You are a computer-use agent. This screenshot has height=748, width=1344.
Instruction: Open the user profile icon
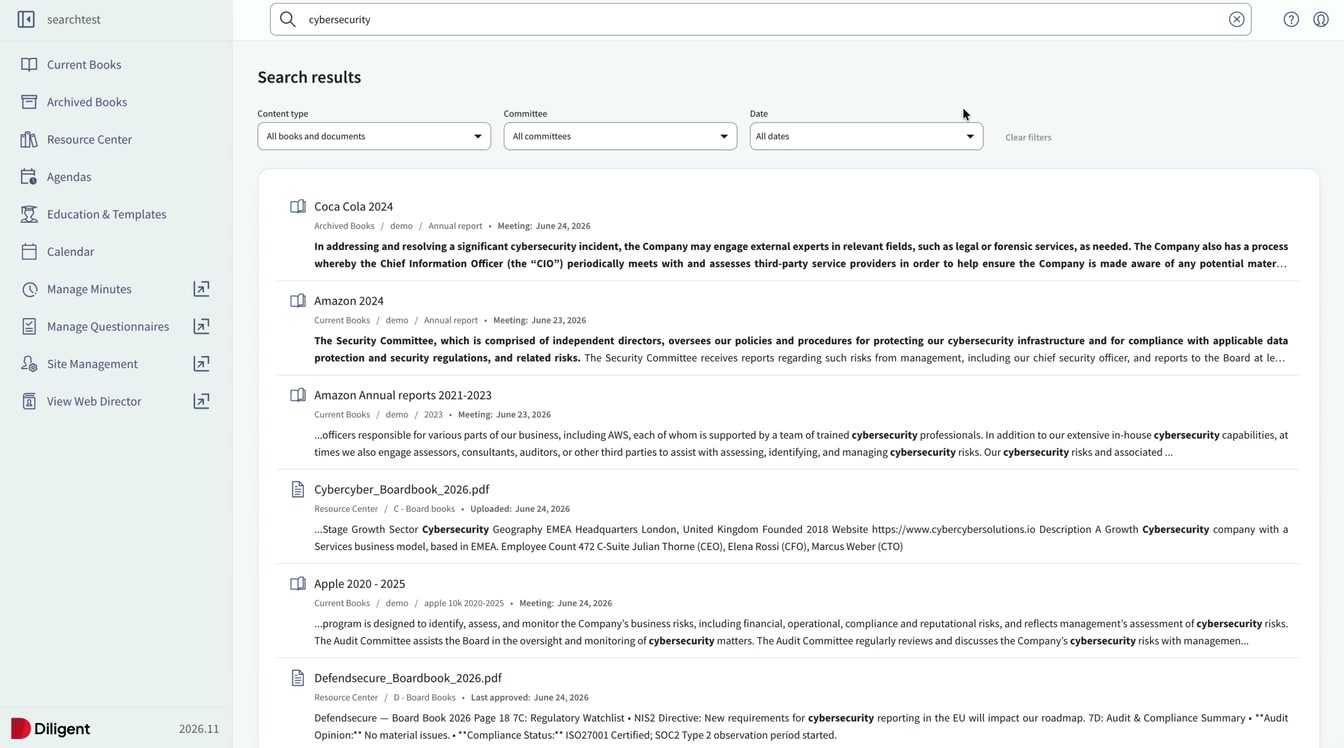[1321, 19]
